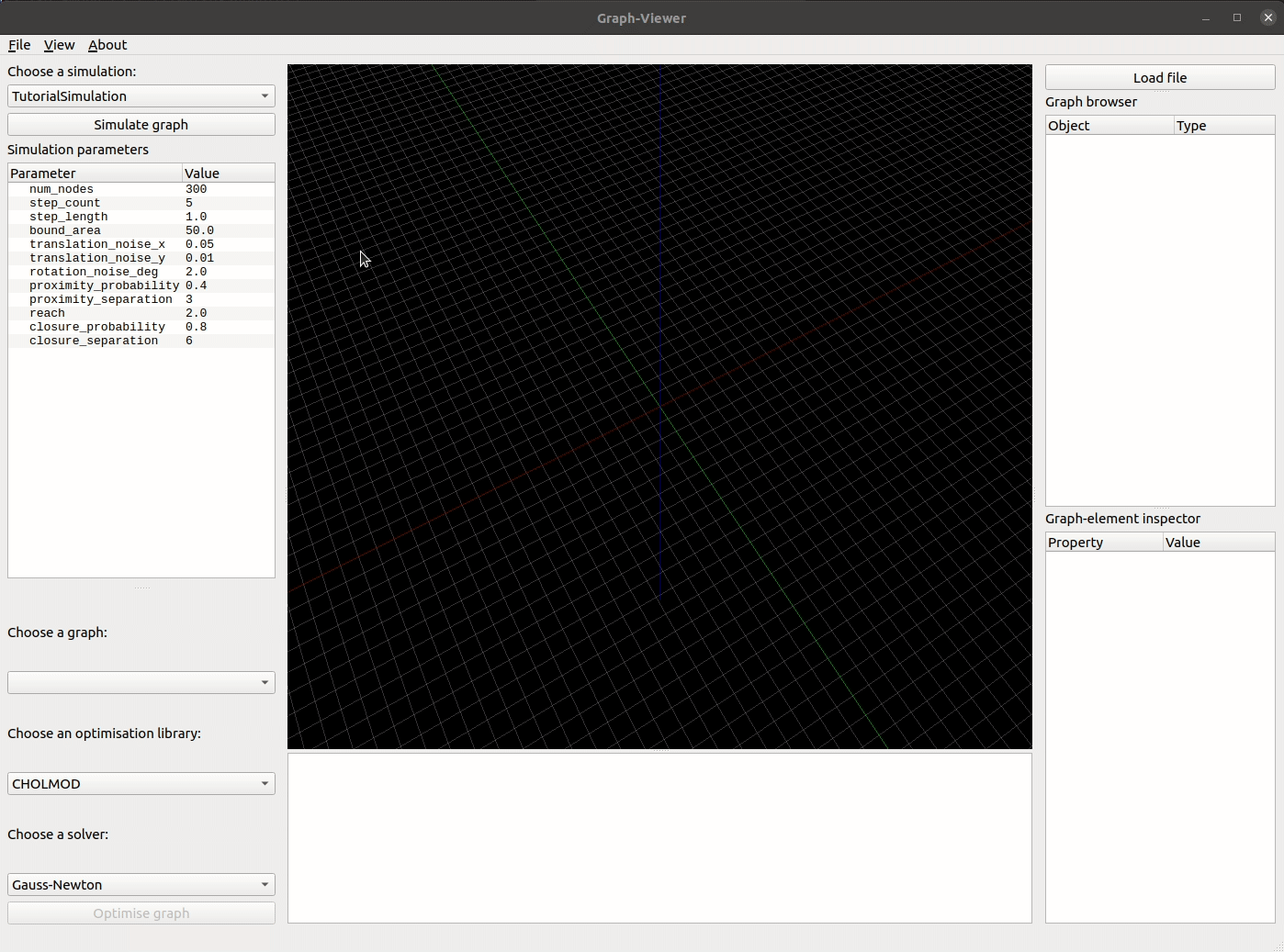
Task: Click the Property header in Graph-element inspector
Action: (x=1104, y=542)
